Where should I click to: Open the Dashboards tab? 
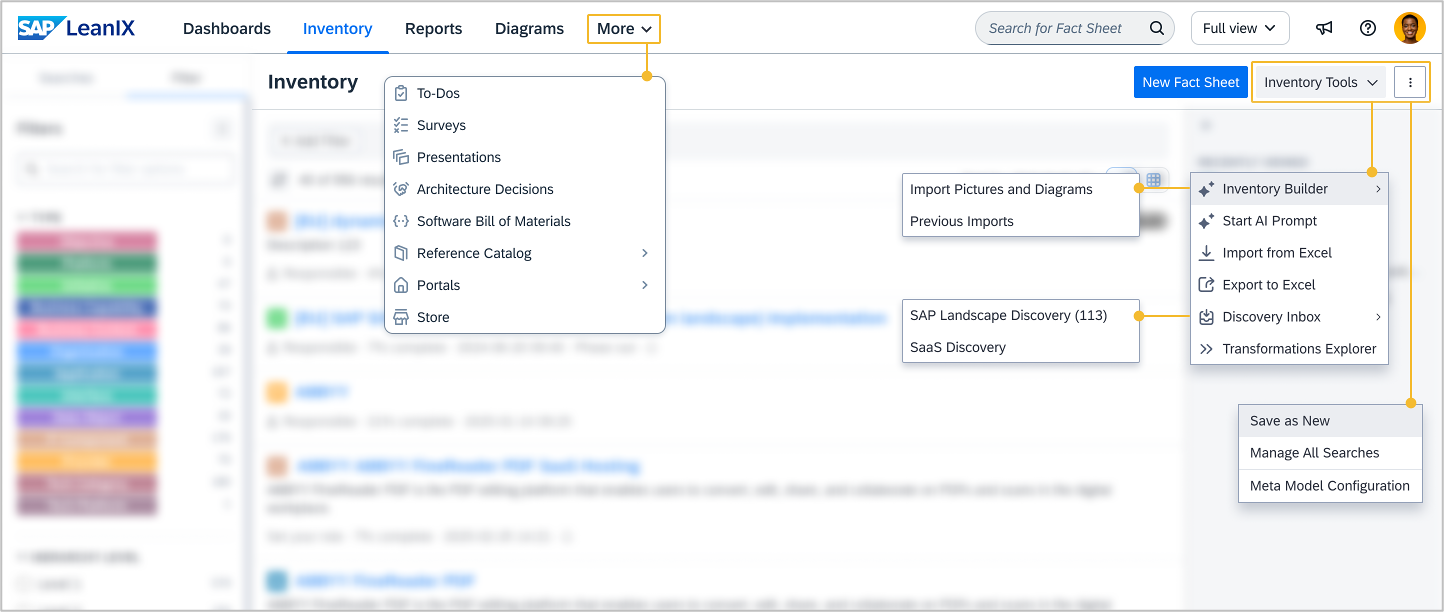[227, 28]
